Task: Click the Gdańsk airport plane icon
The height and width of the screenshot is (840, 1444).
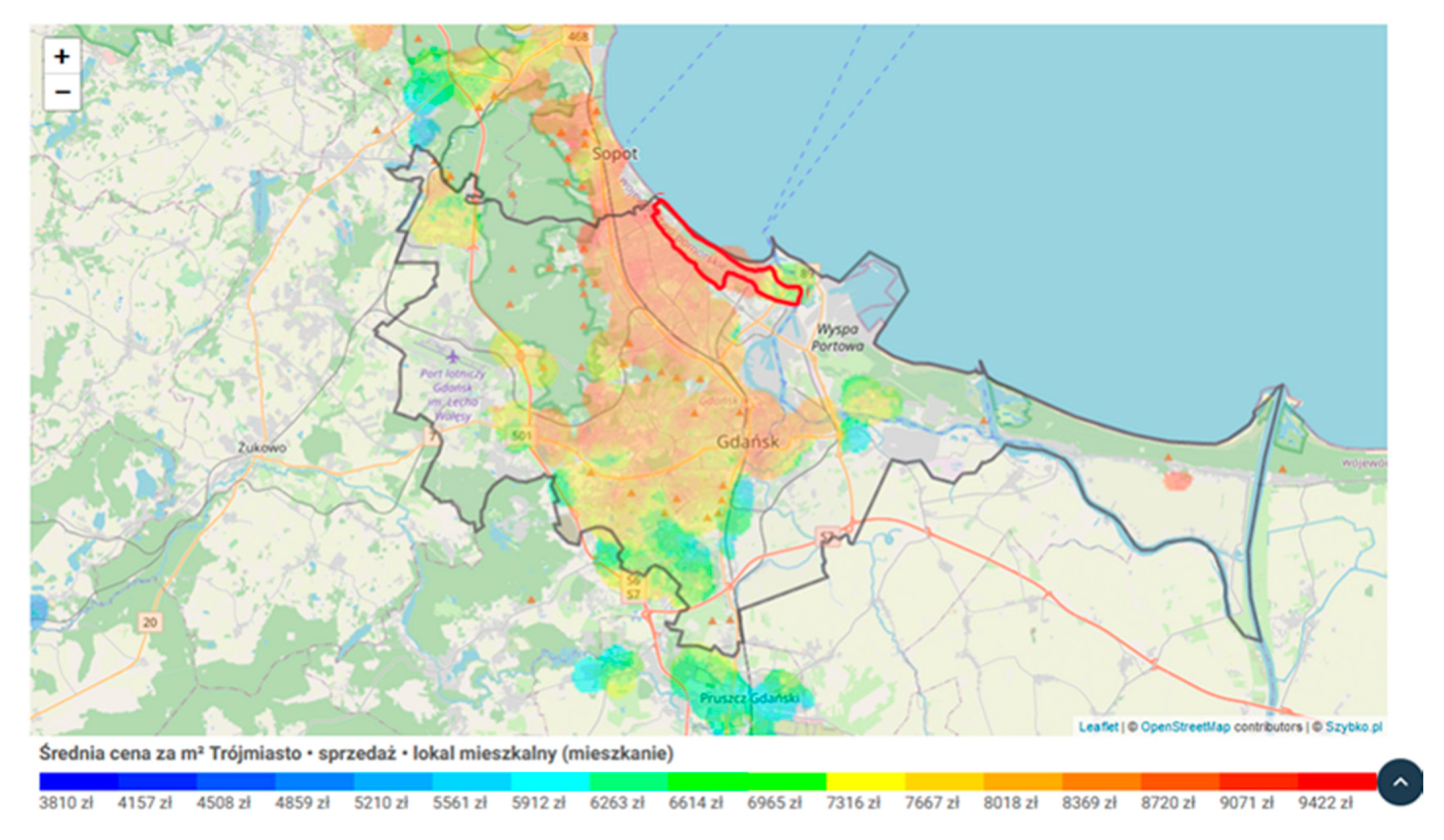Action: (453, 356)
